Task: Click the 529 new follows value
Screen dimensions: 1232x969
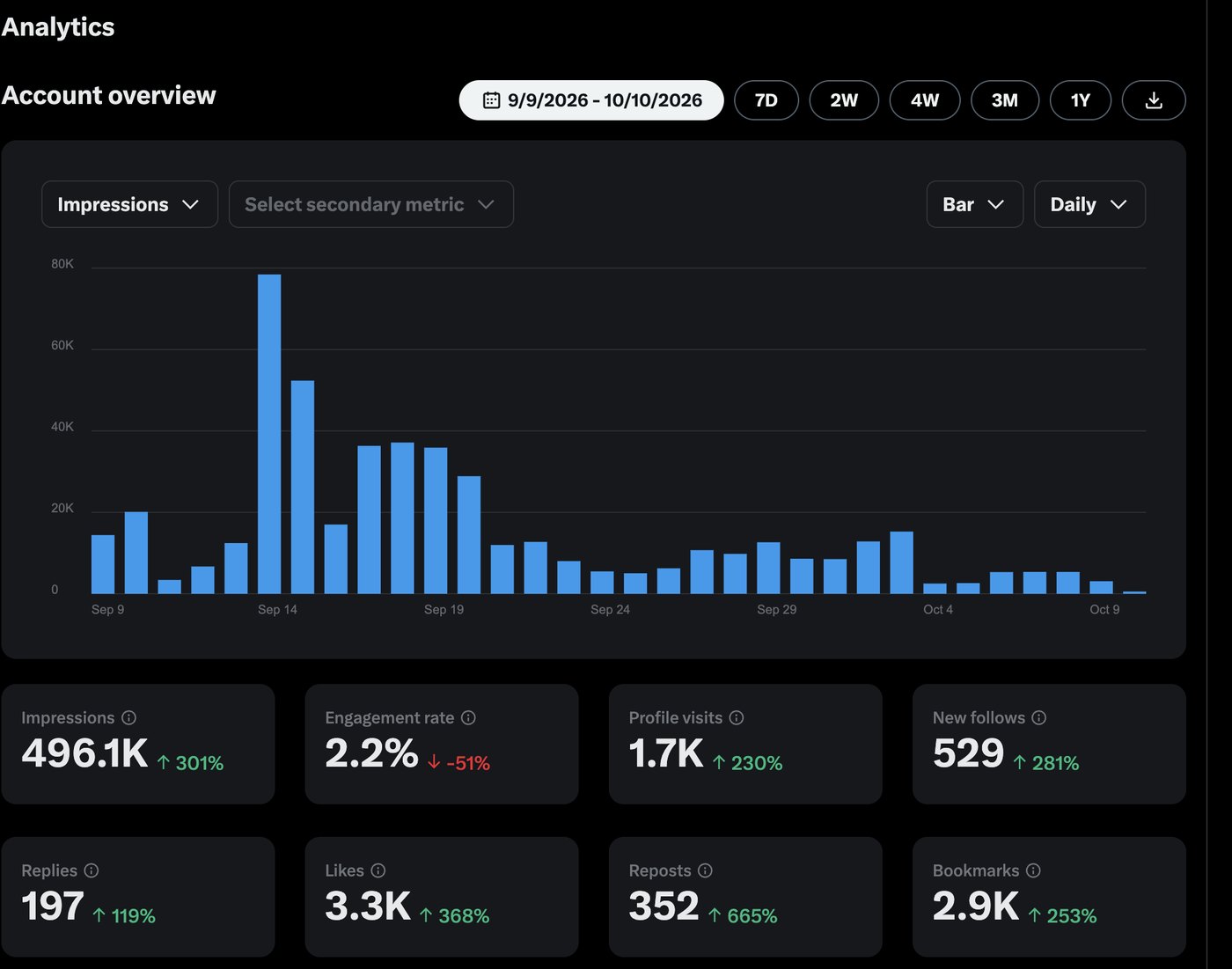Action: (x=968, y=753)
